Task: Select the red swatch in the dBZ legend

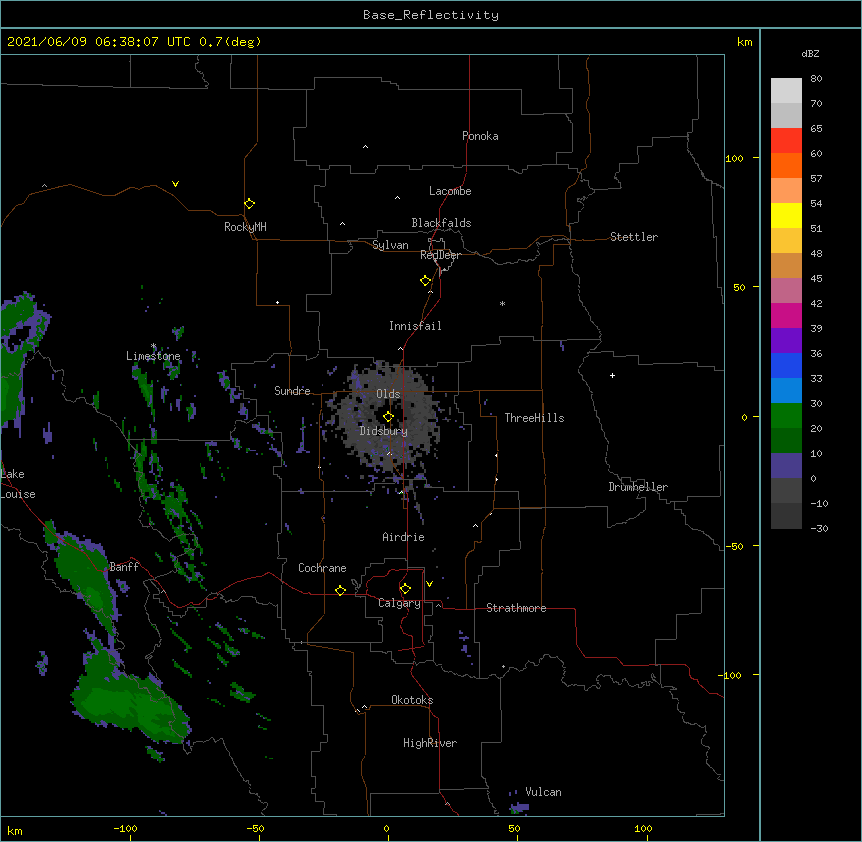Action: click(x=786, y=141)
